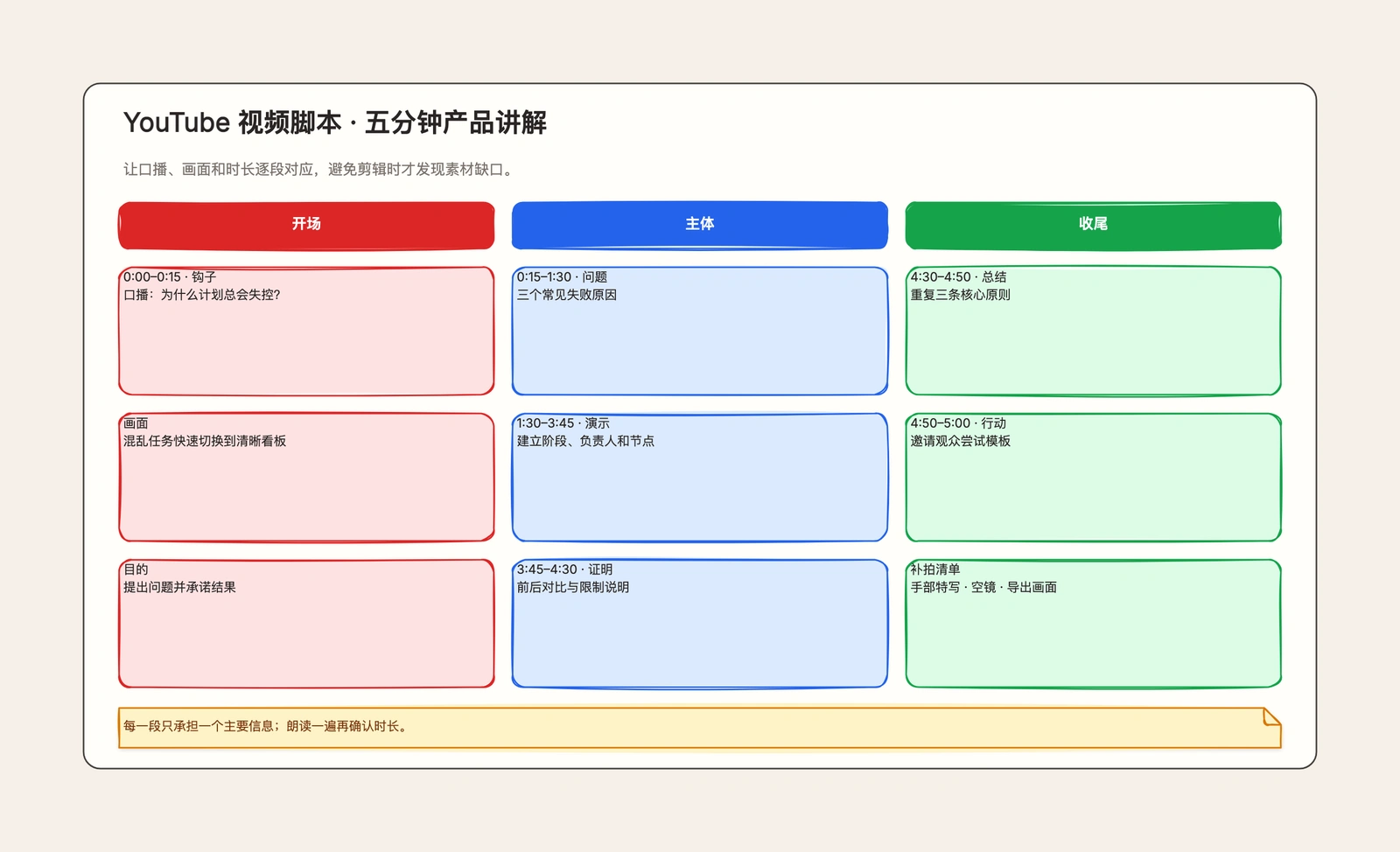Click text 邀请观众尝试模板
The height and width of the screenshot is (852, 1400).
click(x=961, y=441)
